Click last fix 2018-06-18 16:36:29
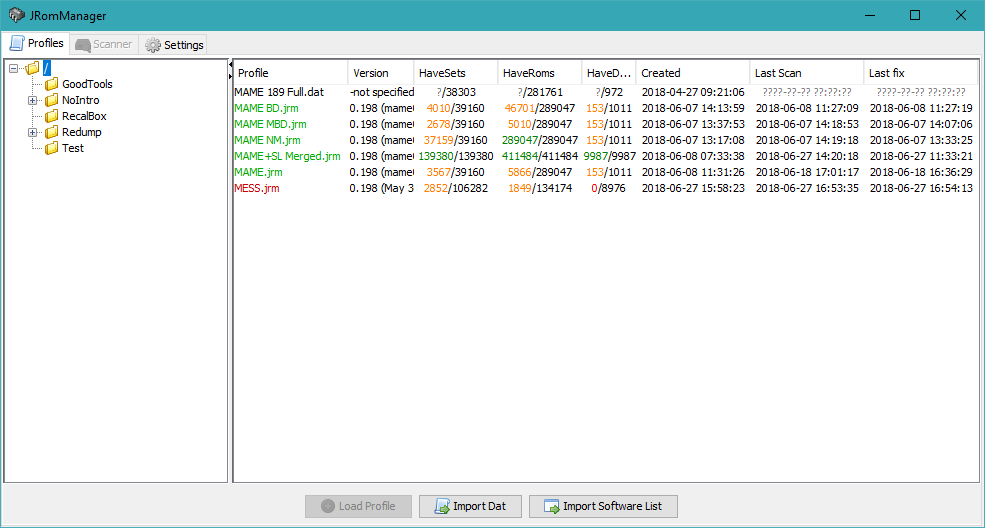985x528 pixels. (921, 172)
